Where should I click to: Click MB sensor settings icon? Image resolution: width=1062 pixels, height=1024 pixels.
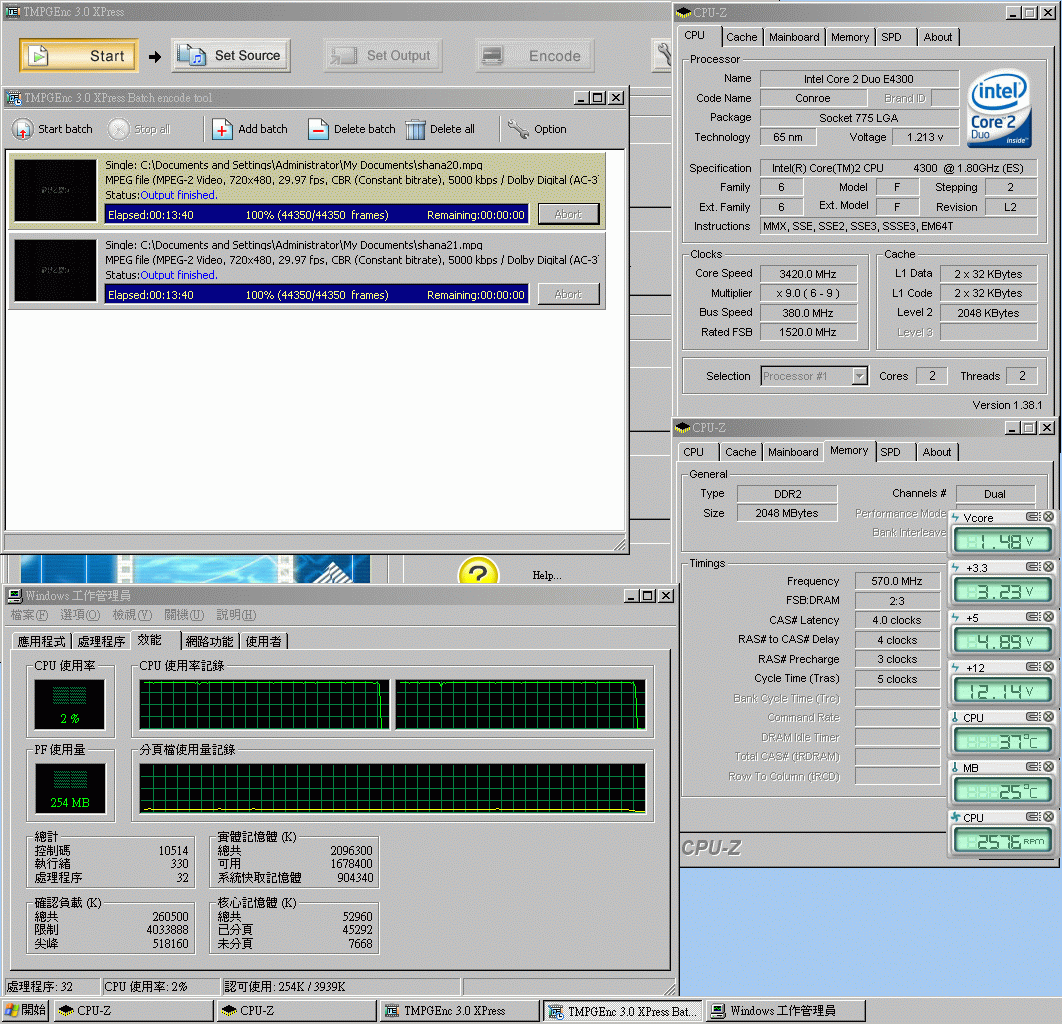coord(1034,767)
